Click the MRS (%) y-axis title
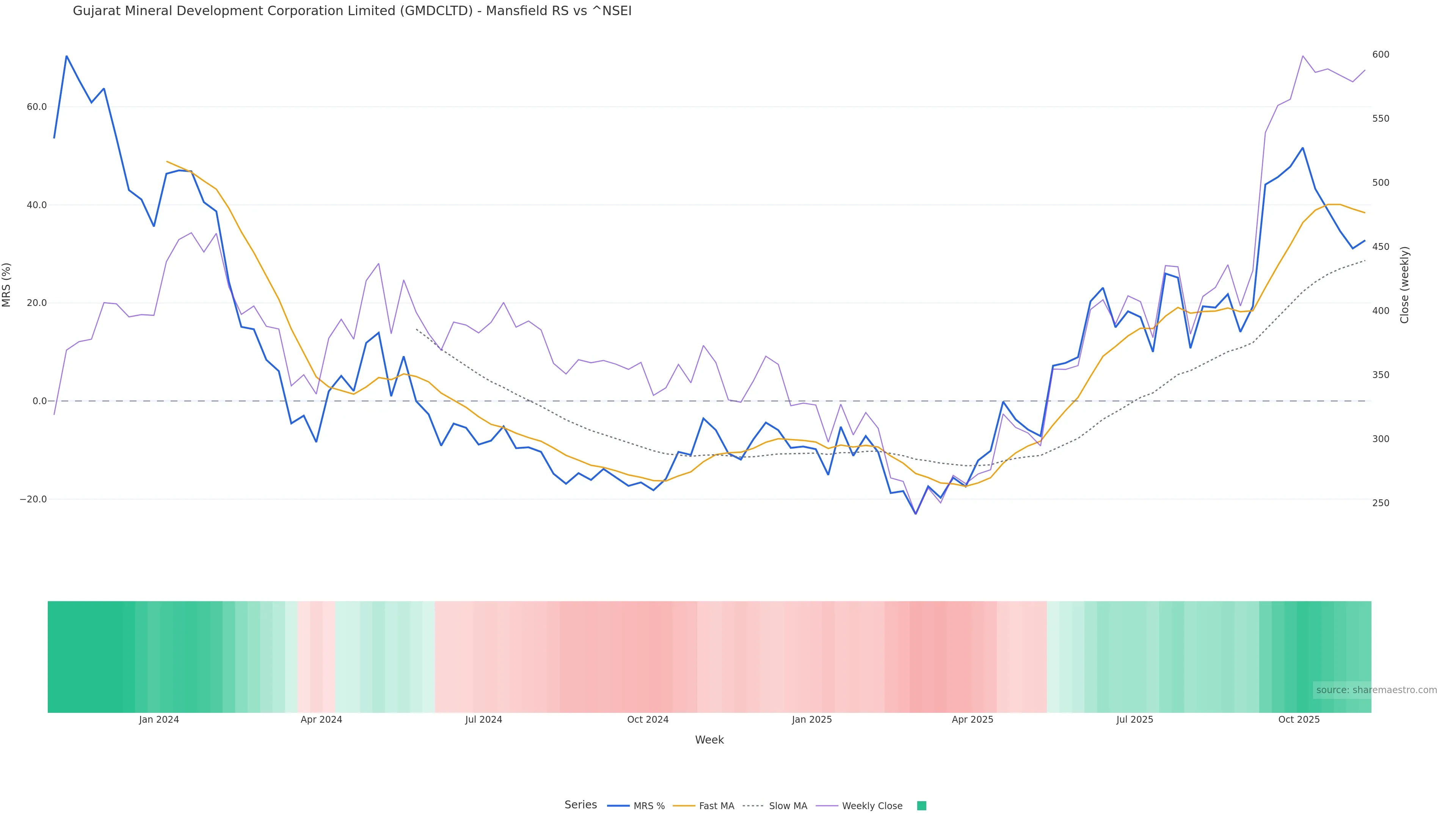 point(7,285)
